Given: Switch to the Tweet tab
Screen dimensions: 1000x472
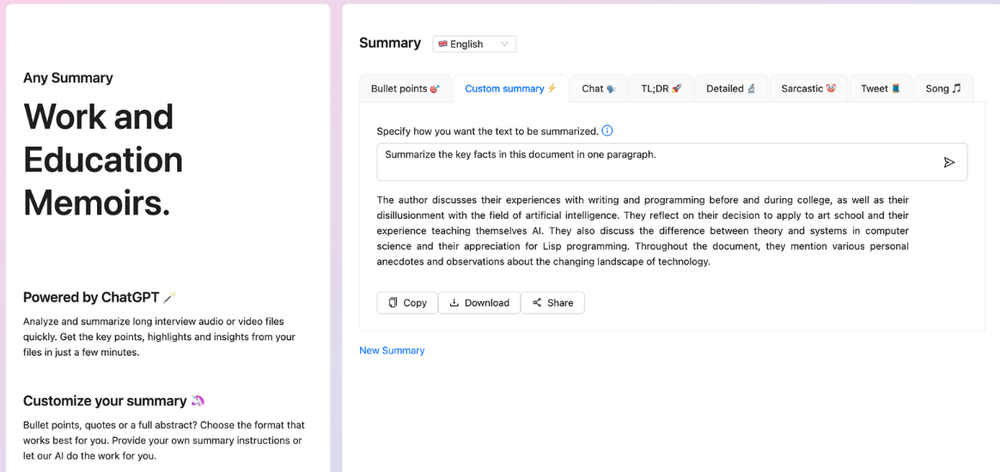Looking at the screenshot, I should (x=880, y=89).
